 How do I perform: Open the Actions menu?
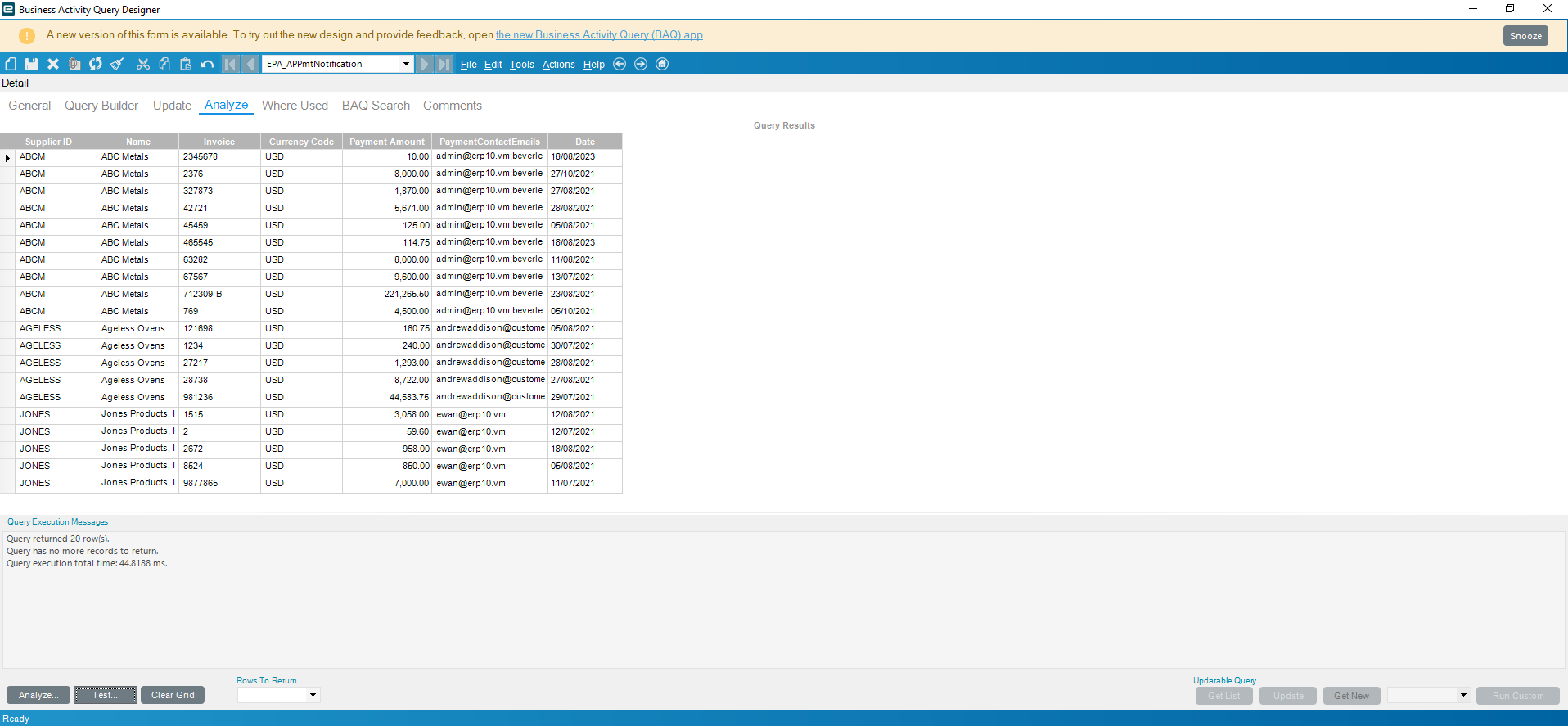(x=559, y=65)
